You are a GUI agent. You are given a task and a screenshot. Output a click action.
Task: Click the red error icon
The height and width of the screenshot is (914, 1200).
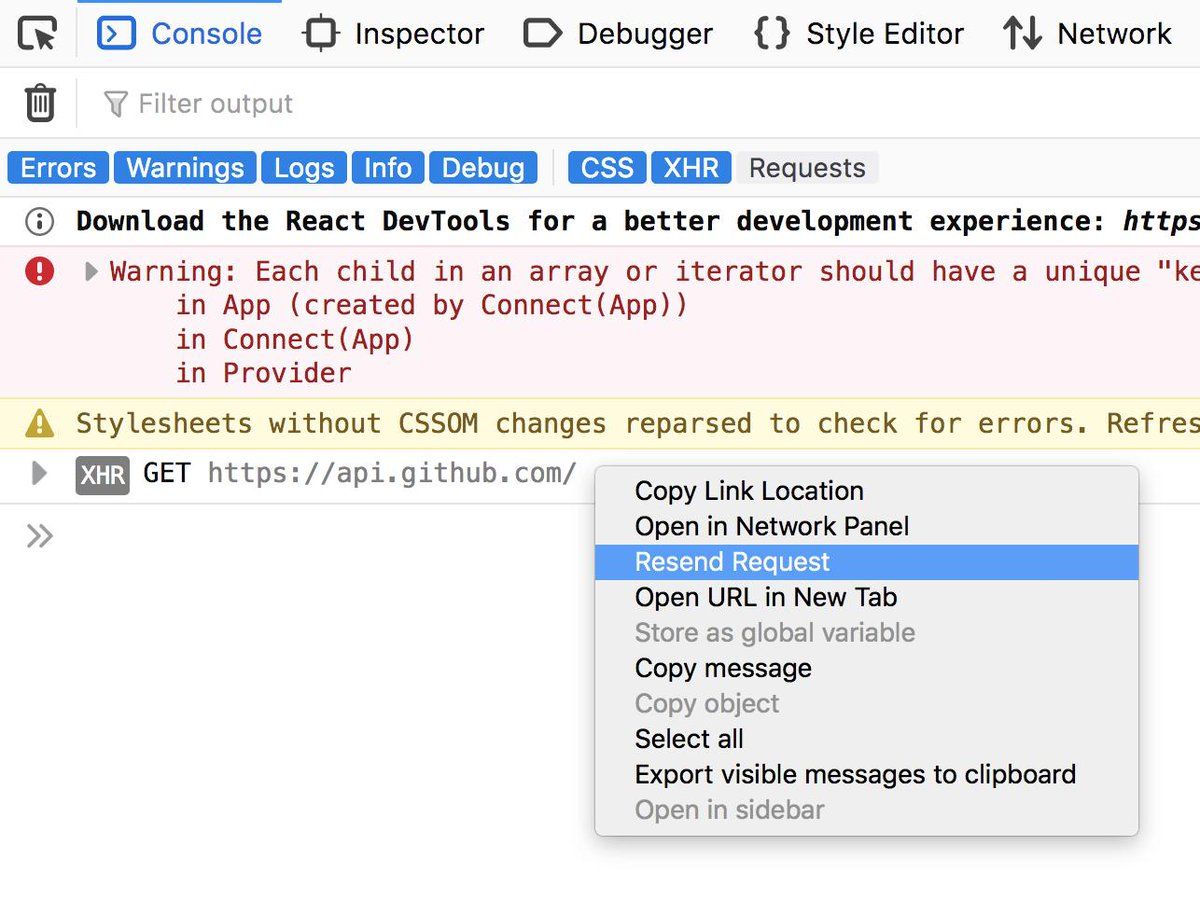pos(40,271)
